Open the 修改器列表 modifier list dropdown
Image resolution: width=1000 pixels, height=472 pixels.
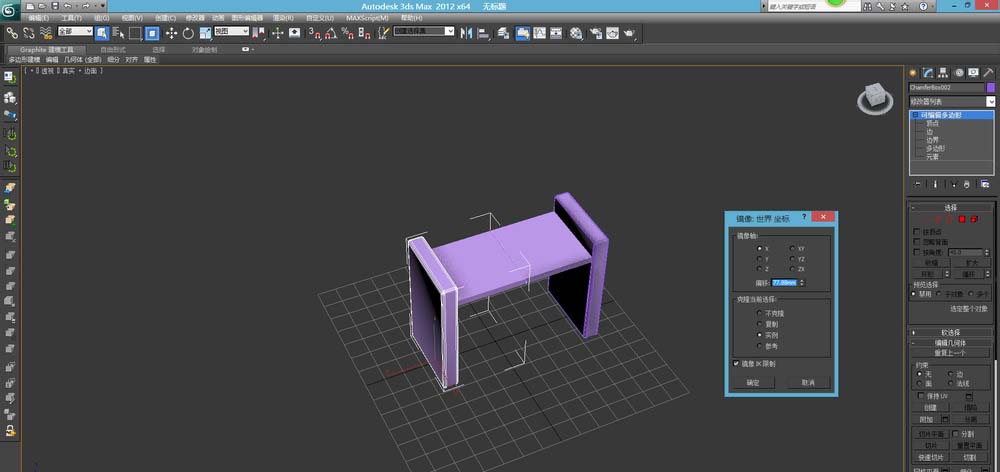pos(991,101)
